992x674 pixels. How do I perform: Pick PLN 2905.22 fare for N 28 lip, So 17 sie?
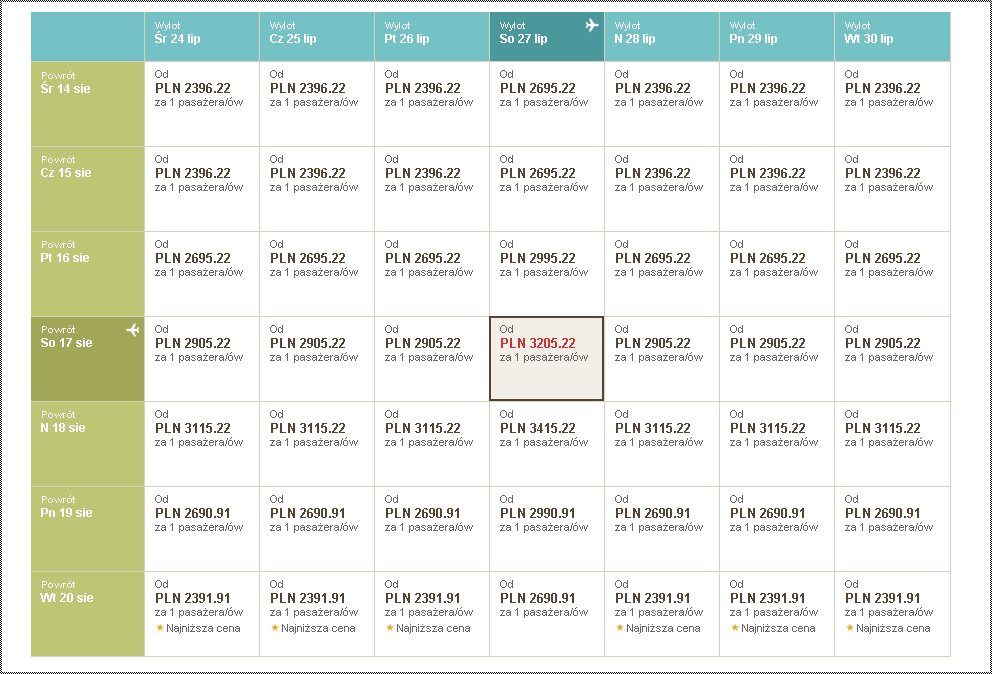[x=662, y=359]
